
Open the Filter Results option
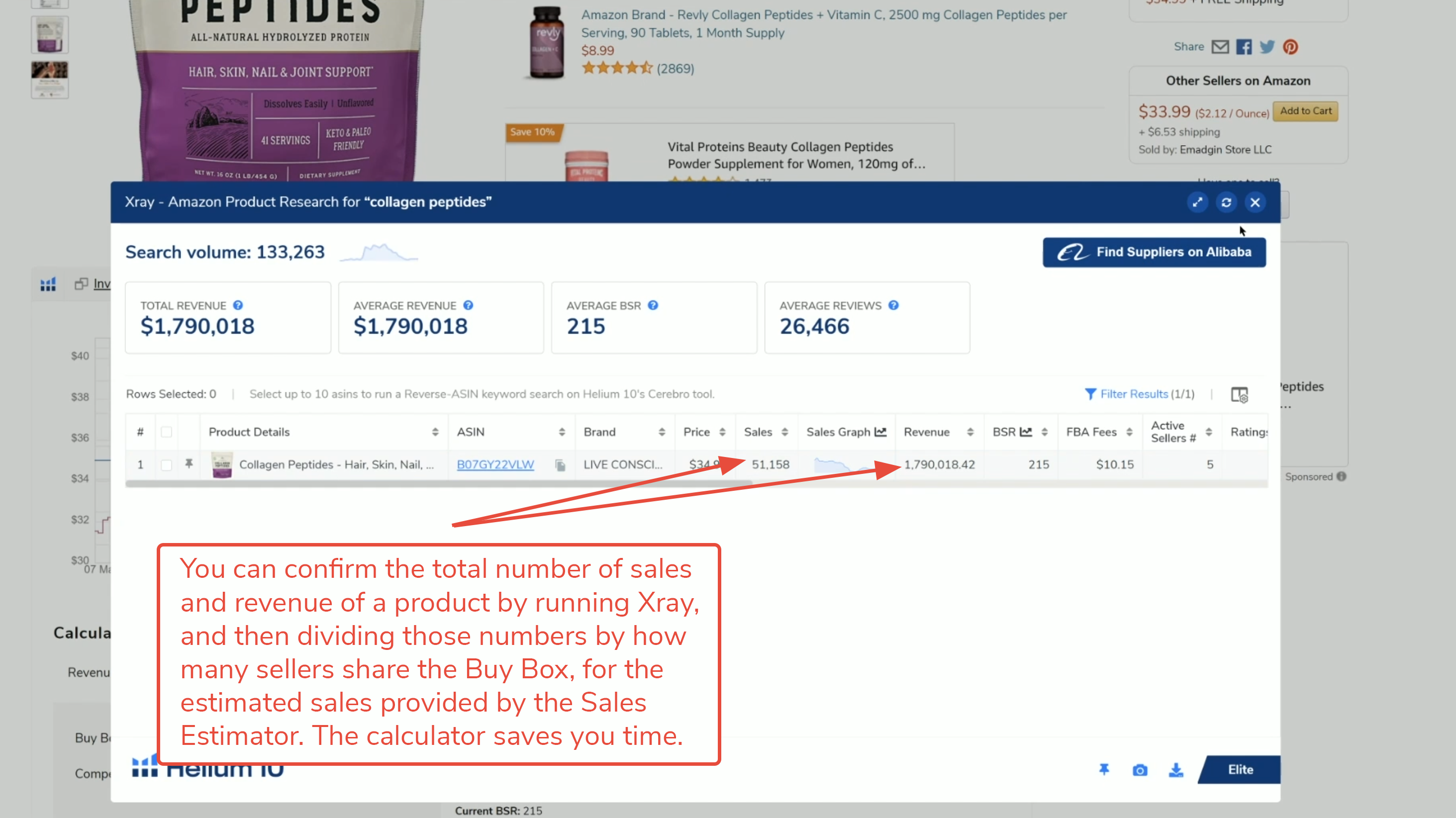[x=1139, y=394]
